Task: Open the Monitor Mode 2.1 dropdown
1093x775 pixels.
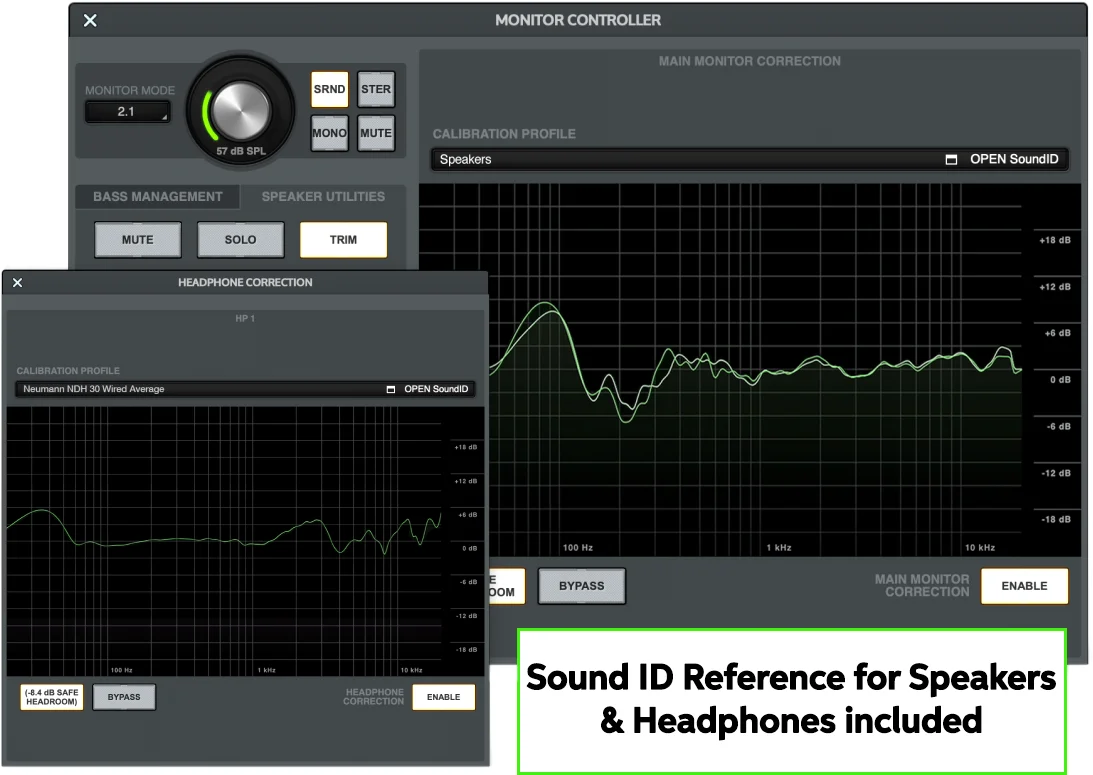Action: tap(127, 112)
